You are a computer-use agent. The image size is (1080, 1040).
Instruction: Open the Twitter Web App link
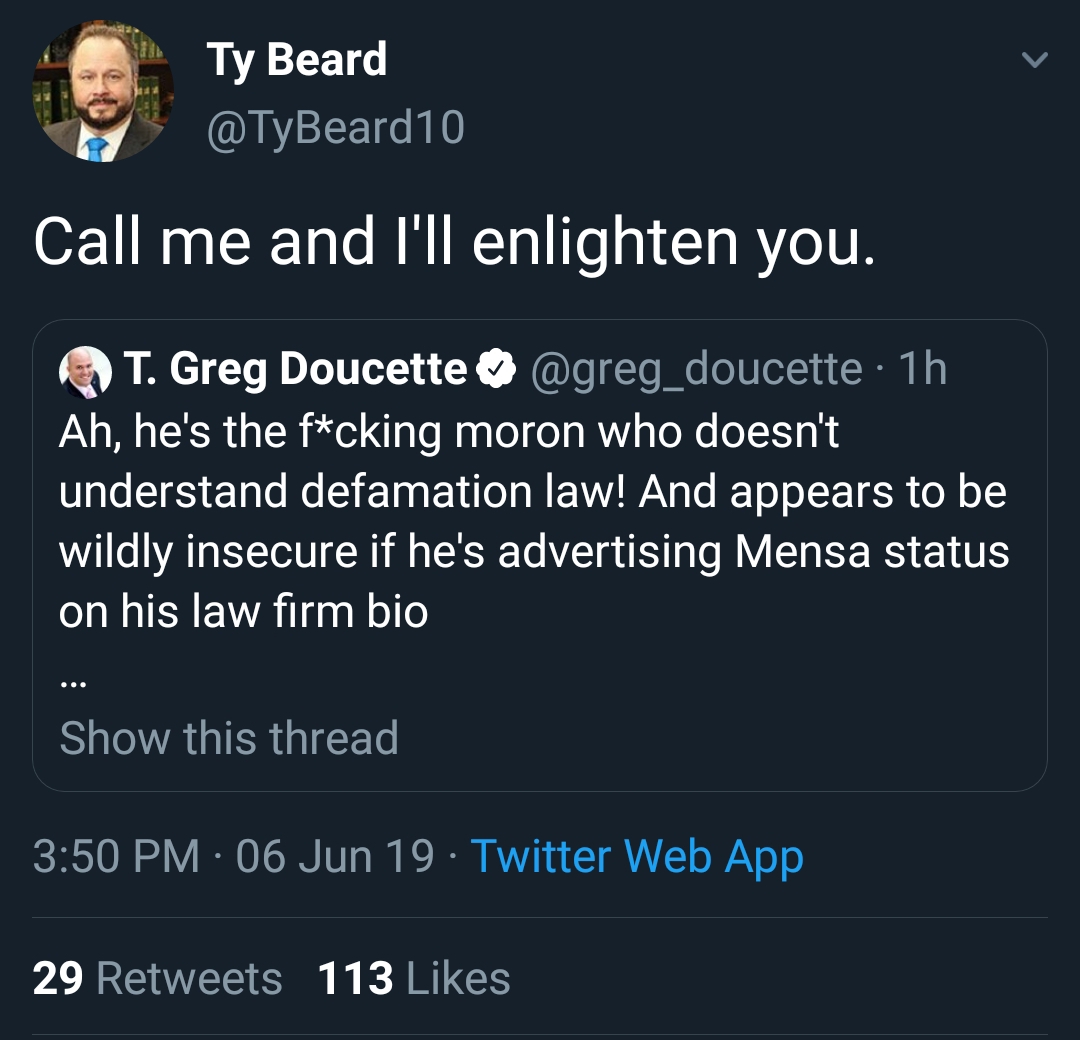pyautogui.click(x=637, y=856)
